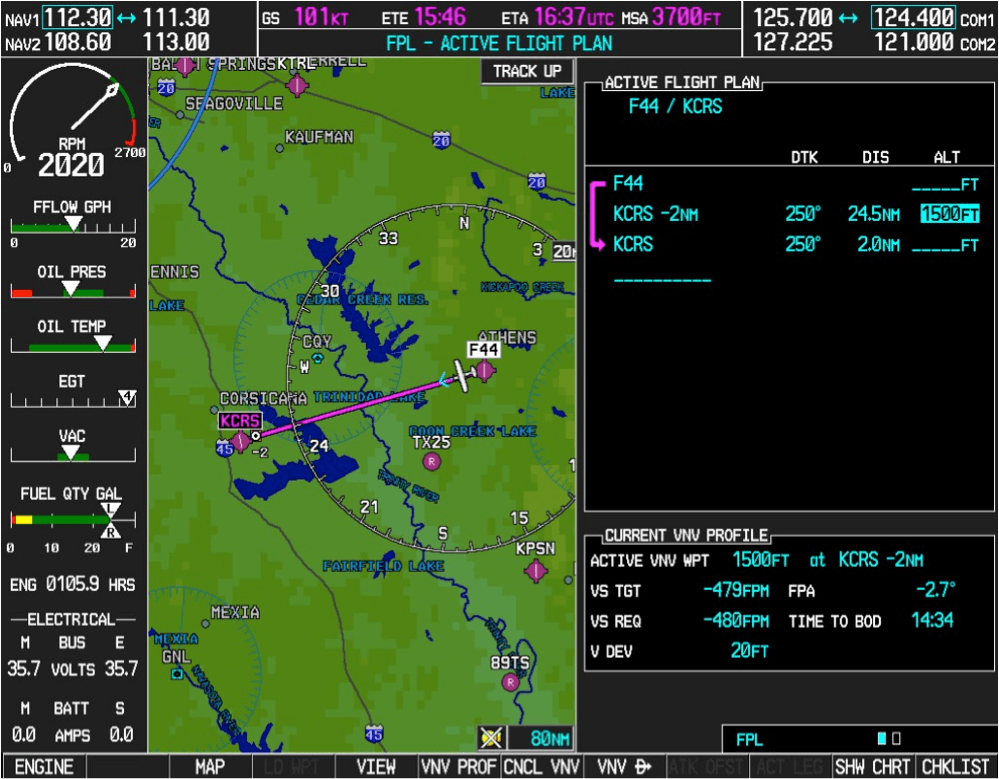Viewport: 999px width, 779px height.
Task: Click the TX25 restricted airport symbol
Action: tap(432, 461)
